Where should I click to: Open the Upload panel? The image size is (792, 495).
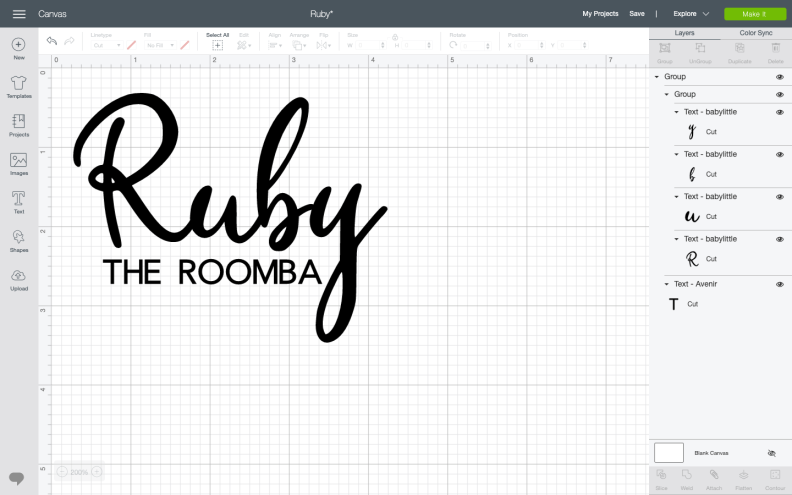[x=19, y=280]
